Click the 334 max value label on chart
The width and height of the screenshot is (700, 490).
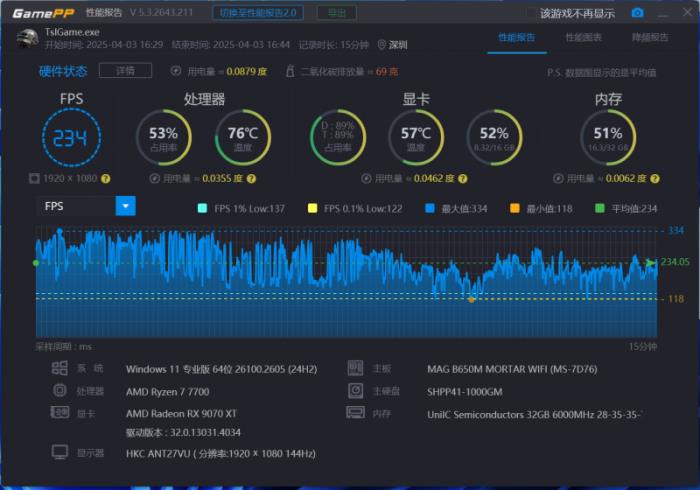(675, 230)
